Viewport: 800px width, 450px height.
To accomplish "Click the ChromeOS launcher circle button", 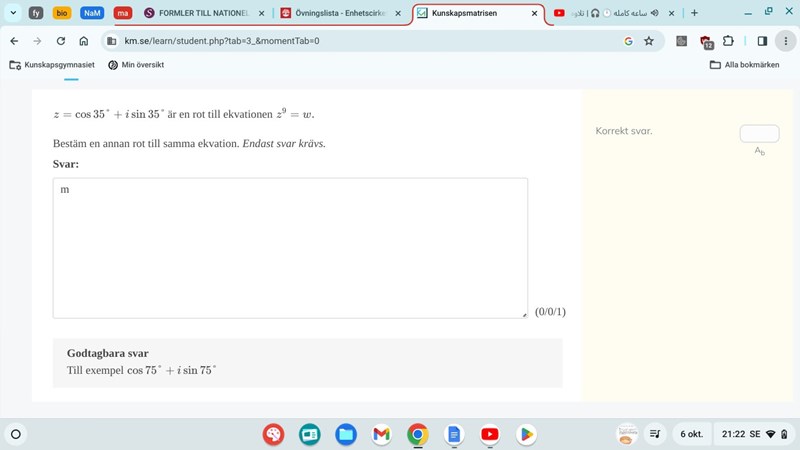I will coord(16,434).
